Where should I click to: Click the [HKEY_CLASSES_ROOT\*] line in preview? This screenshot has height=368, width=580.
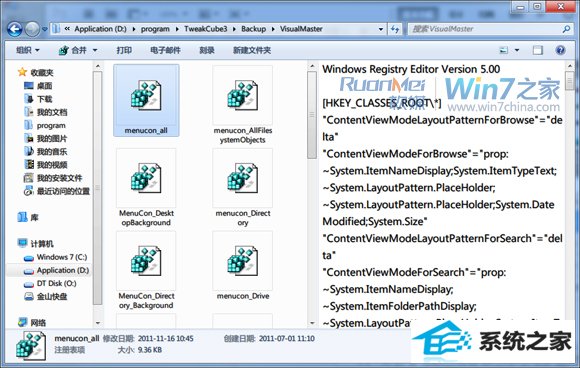pos(382,103)
